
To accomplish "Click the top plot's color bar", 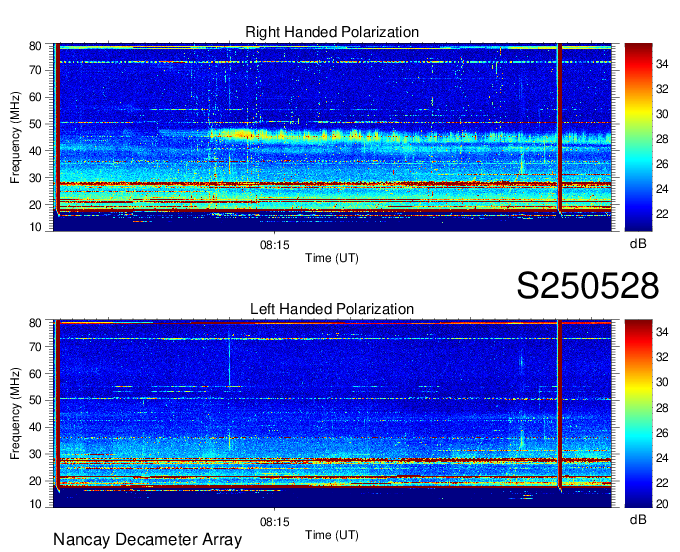I will pos(638,137).
